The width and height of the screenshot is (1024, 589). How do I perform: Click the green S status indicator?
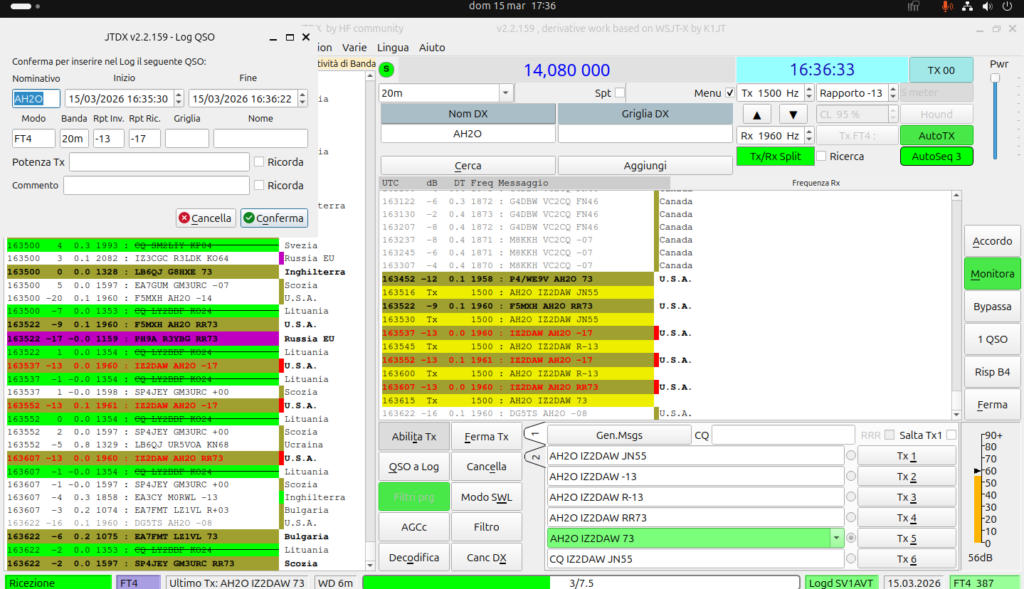tap(387, 69)
